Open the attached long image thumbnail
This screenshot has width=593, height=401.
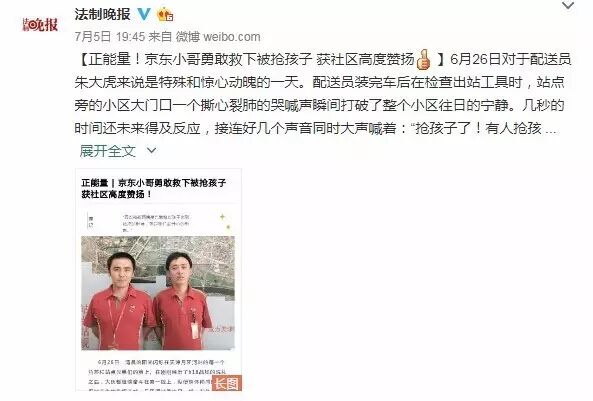(x=158, y=280)
